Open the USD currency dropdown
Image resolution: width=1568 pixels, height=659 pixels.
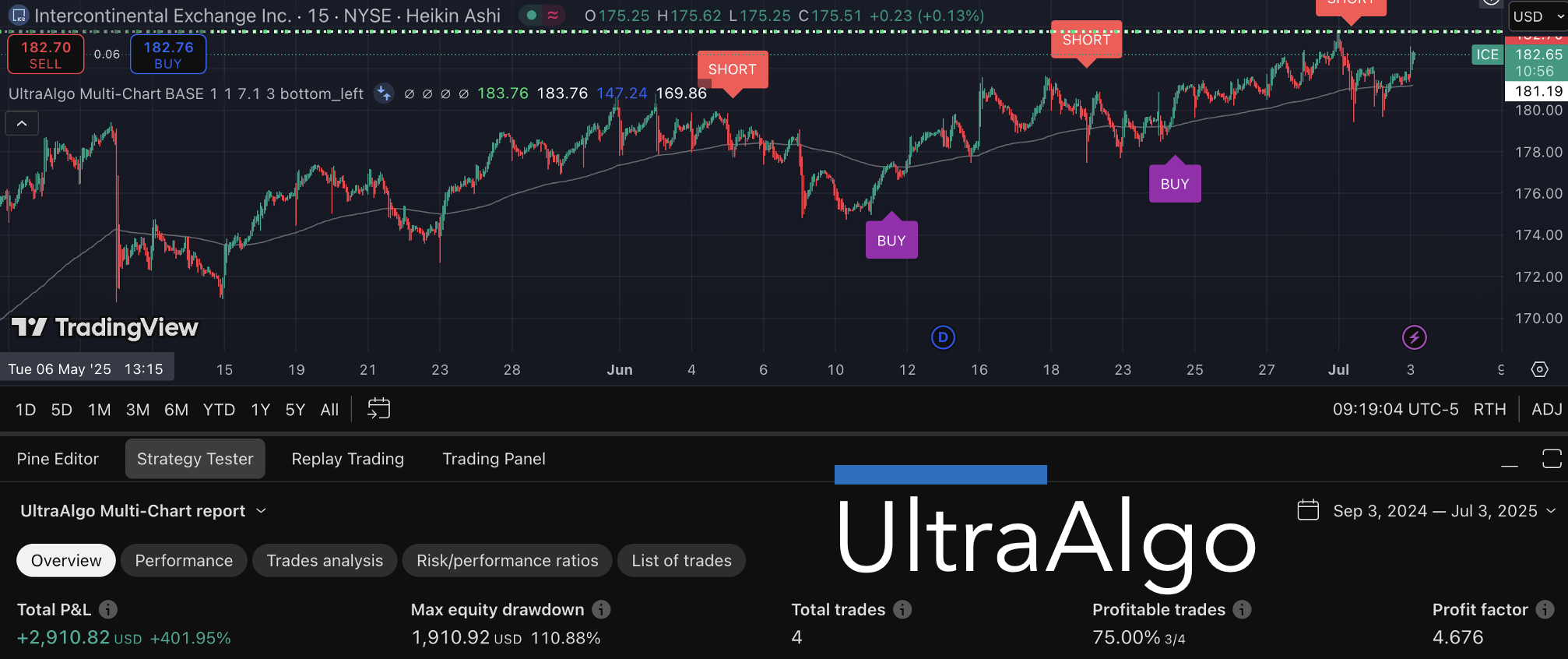1538,16
